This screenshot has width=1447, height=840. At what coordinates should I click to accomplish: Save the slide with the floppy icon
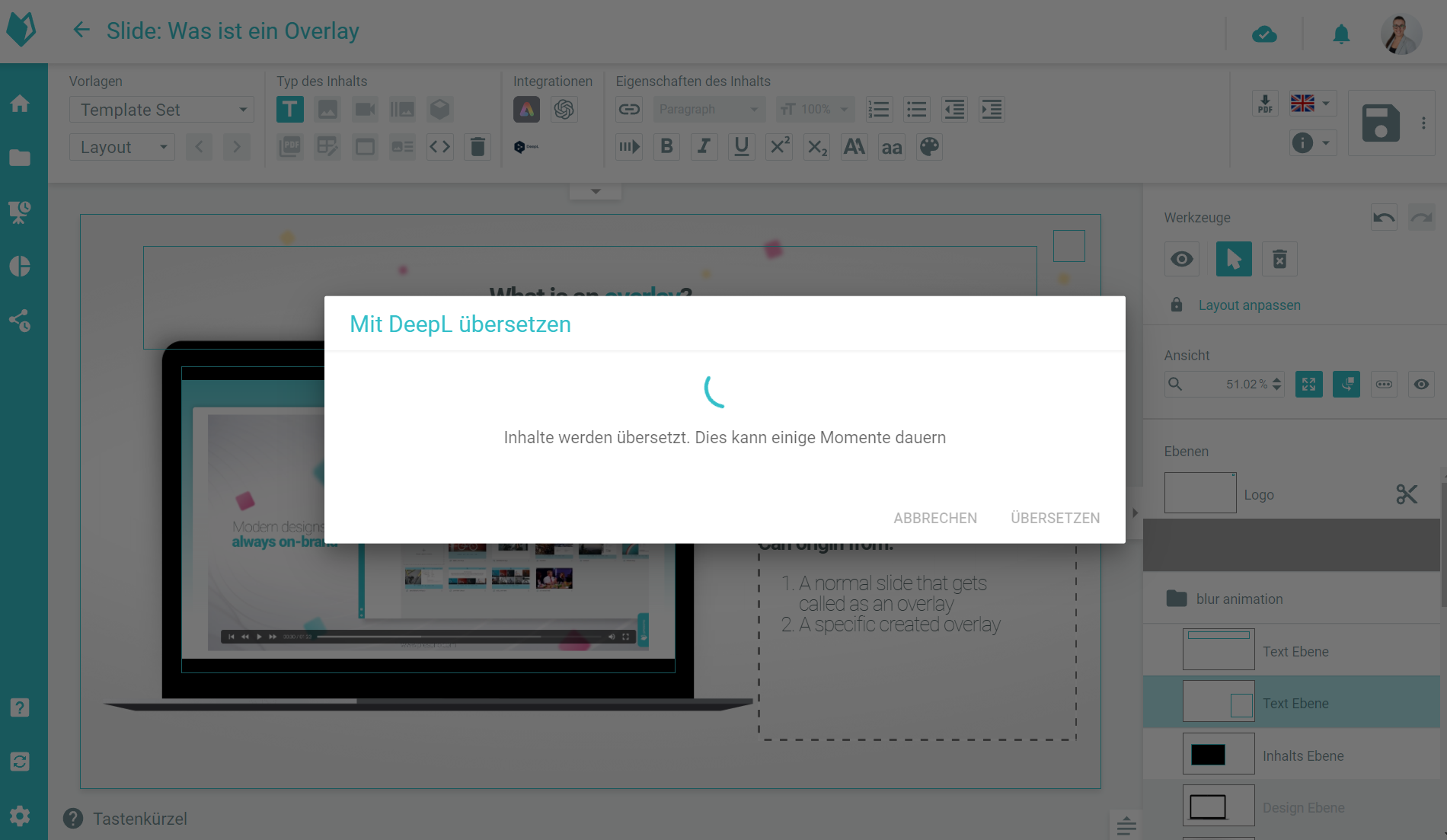(1381, 123)
